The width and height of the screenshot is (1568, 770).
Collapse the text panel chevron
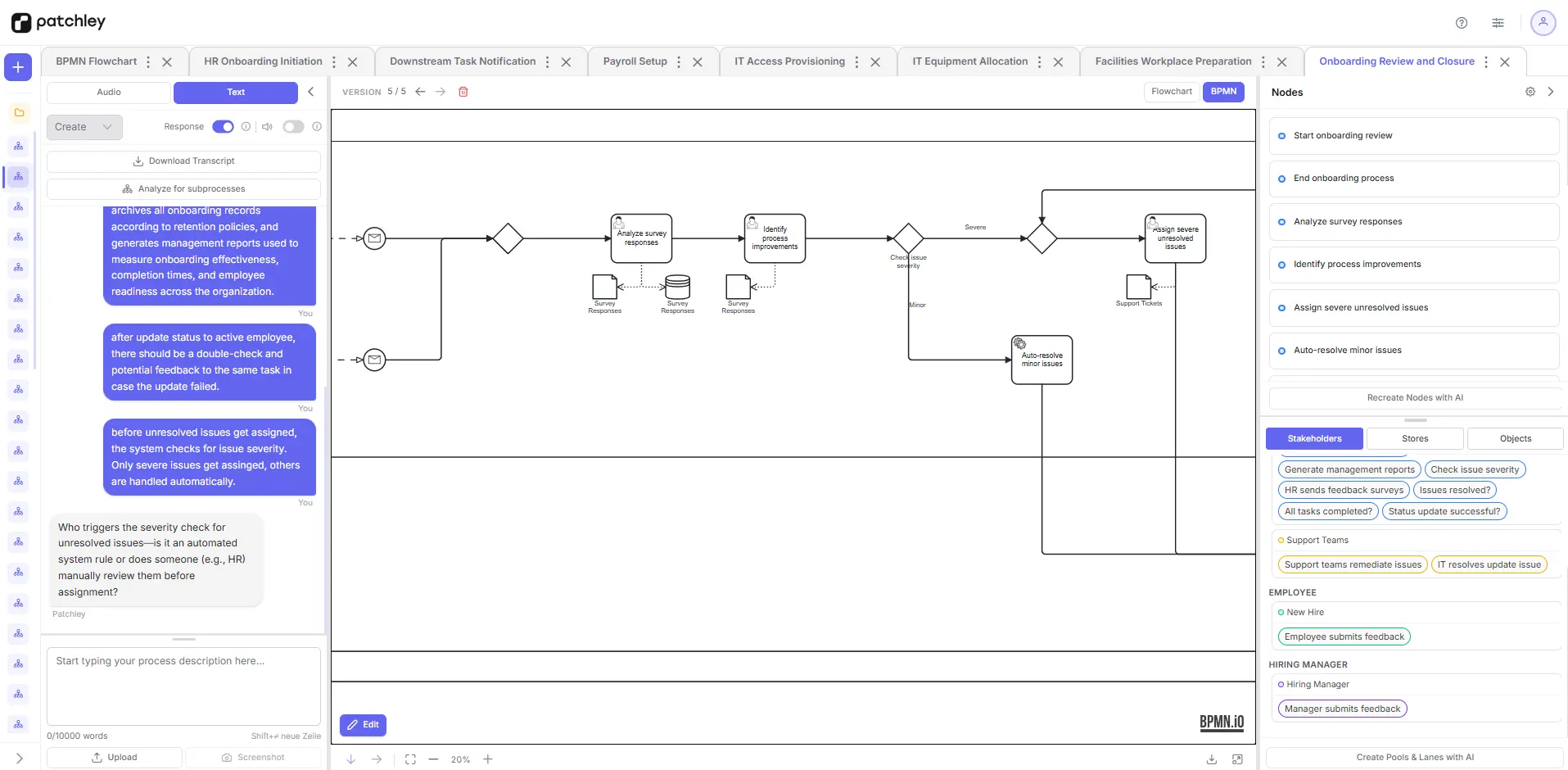(311, 92)
